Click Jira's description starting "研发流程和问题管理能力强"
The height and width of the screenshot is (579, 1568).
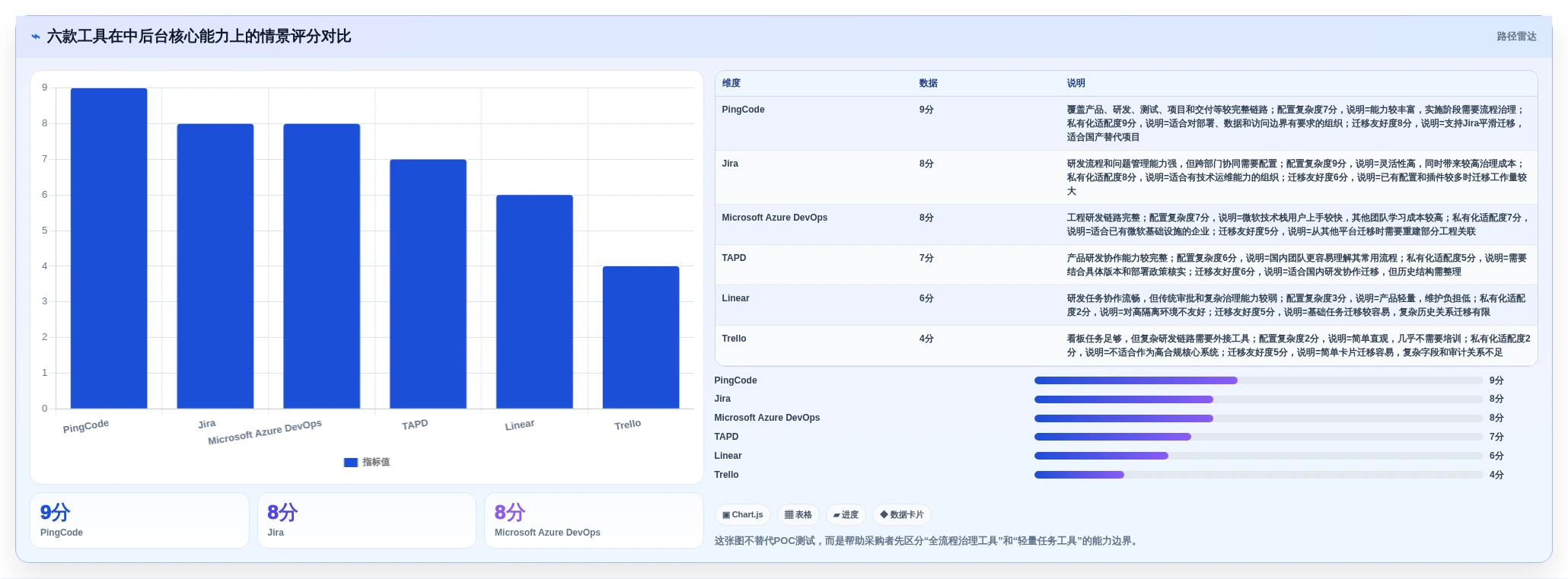pos(1297,177)
